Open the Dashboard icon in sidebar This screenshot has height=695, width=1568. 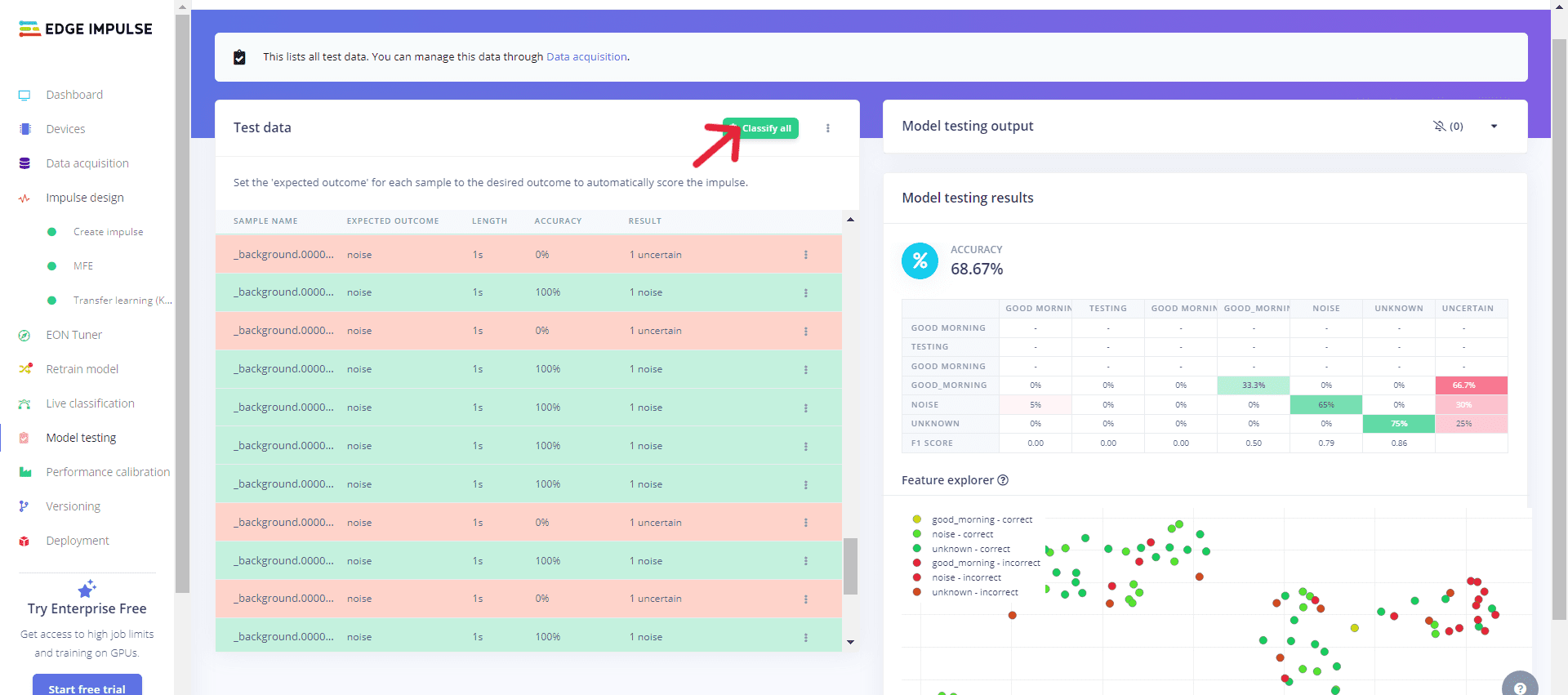pos(24,95)
